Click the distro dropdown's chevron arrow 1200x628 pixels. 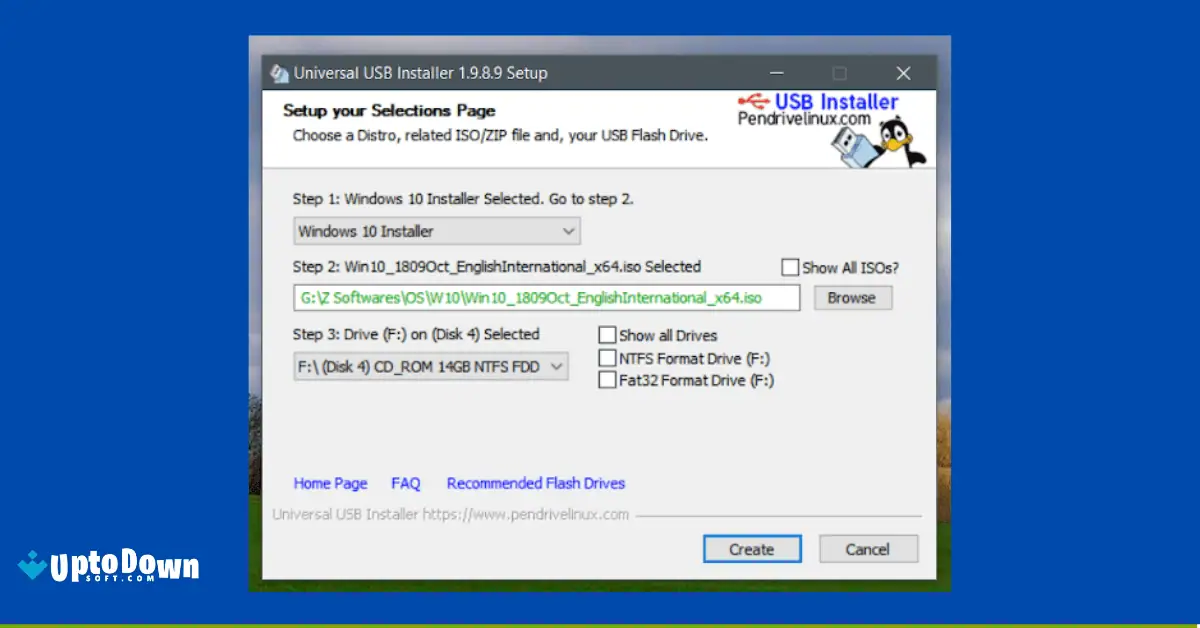click(567, 231)
